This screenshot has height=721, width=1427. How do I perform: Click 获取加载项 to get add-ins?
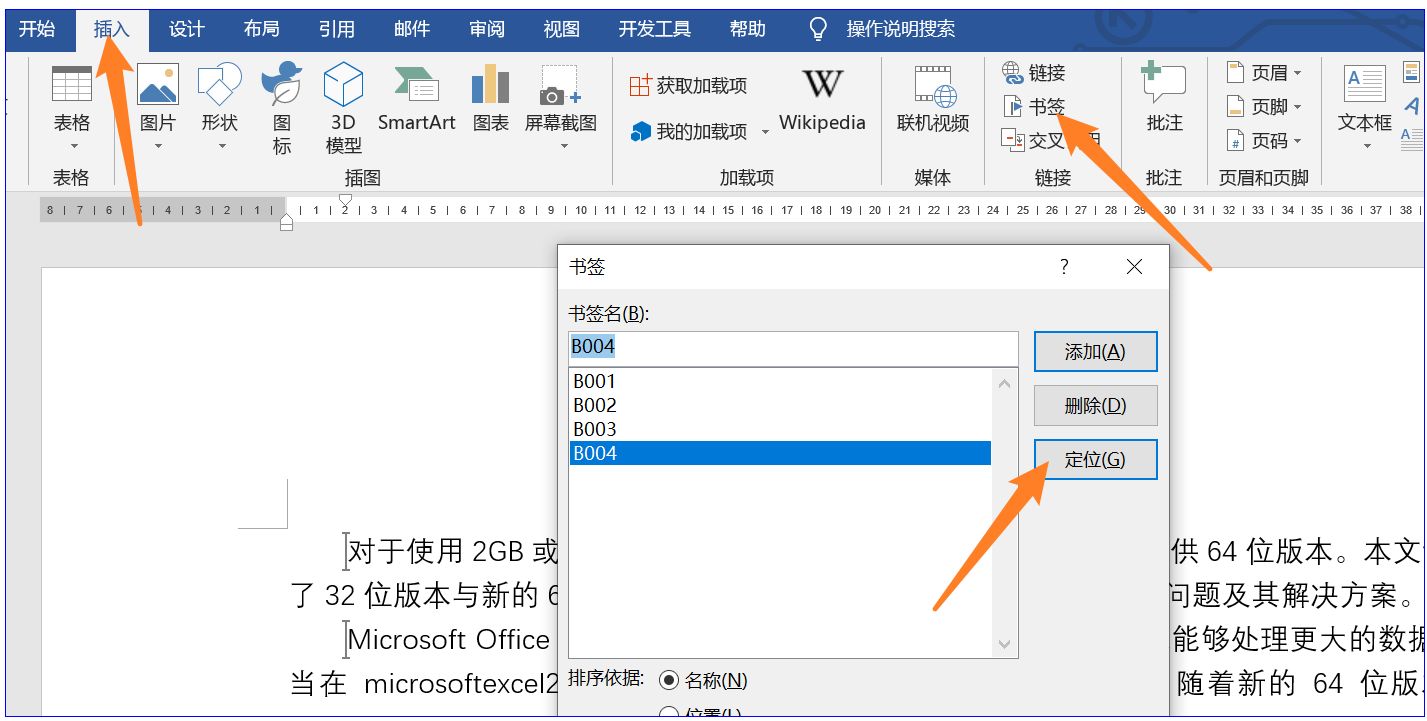(x=688, y=86)
